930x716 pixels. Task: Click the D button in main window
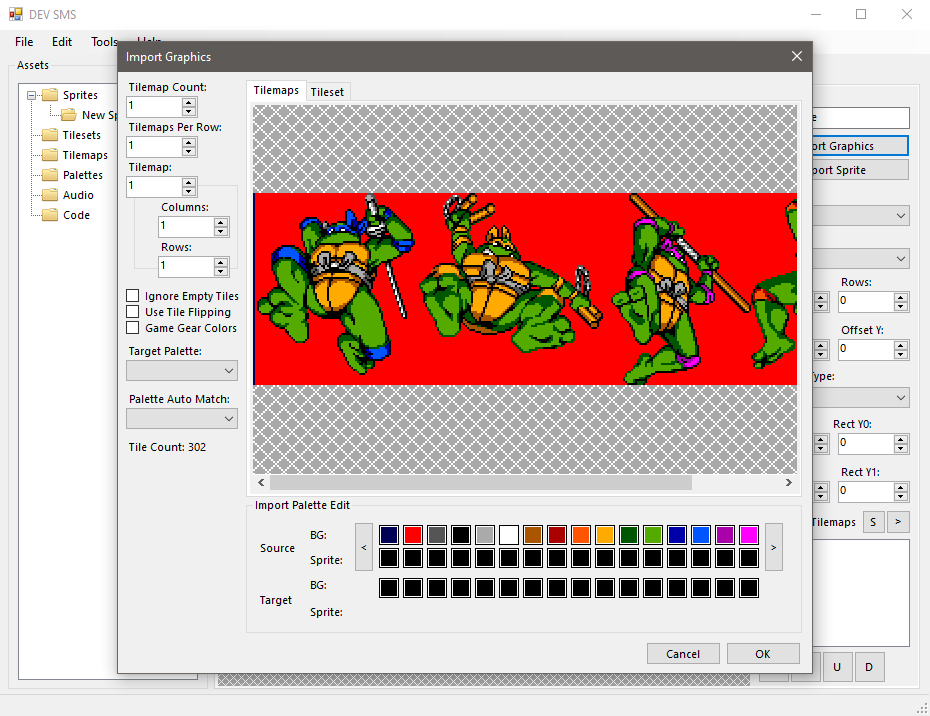(x=869, y=667)
